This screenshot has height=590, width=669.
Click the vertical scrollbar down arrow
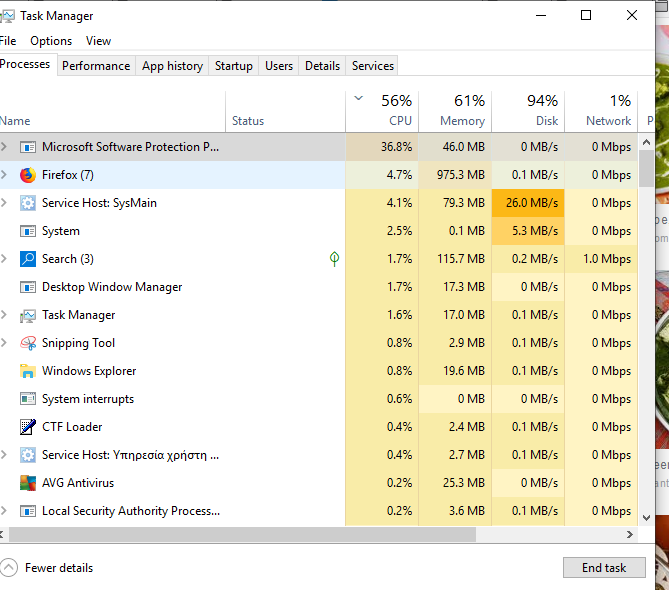tap(646, 518)
